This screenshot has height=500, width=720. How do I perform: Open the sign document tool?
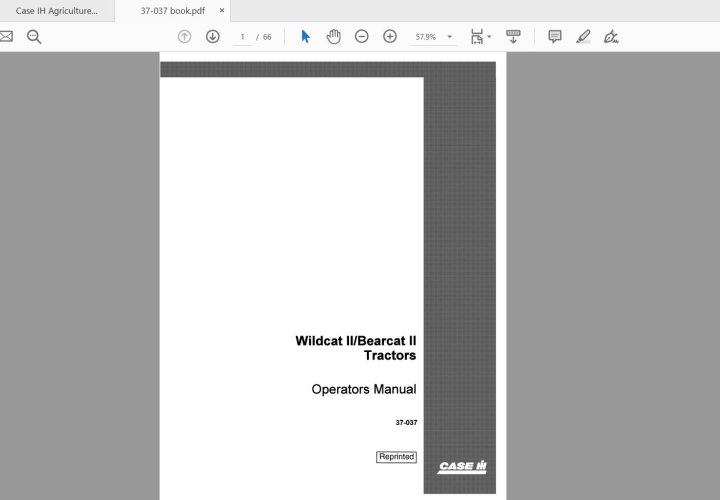pos(611,36)
